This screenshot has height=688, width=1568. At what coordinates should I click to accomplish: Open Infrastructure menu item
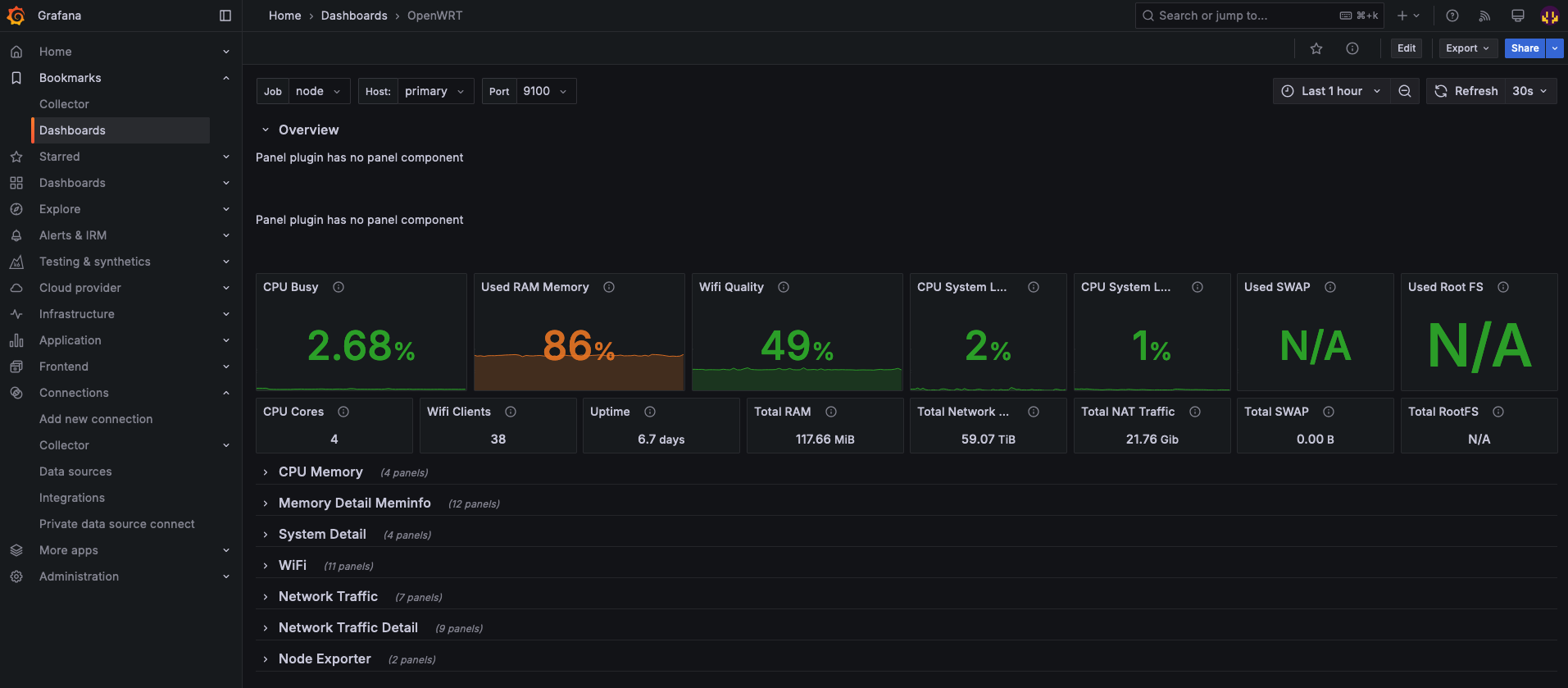pyautogui.click(x=77, y=314)
